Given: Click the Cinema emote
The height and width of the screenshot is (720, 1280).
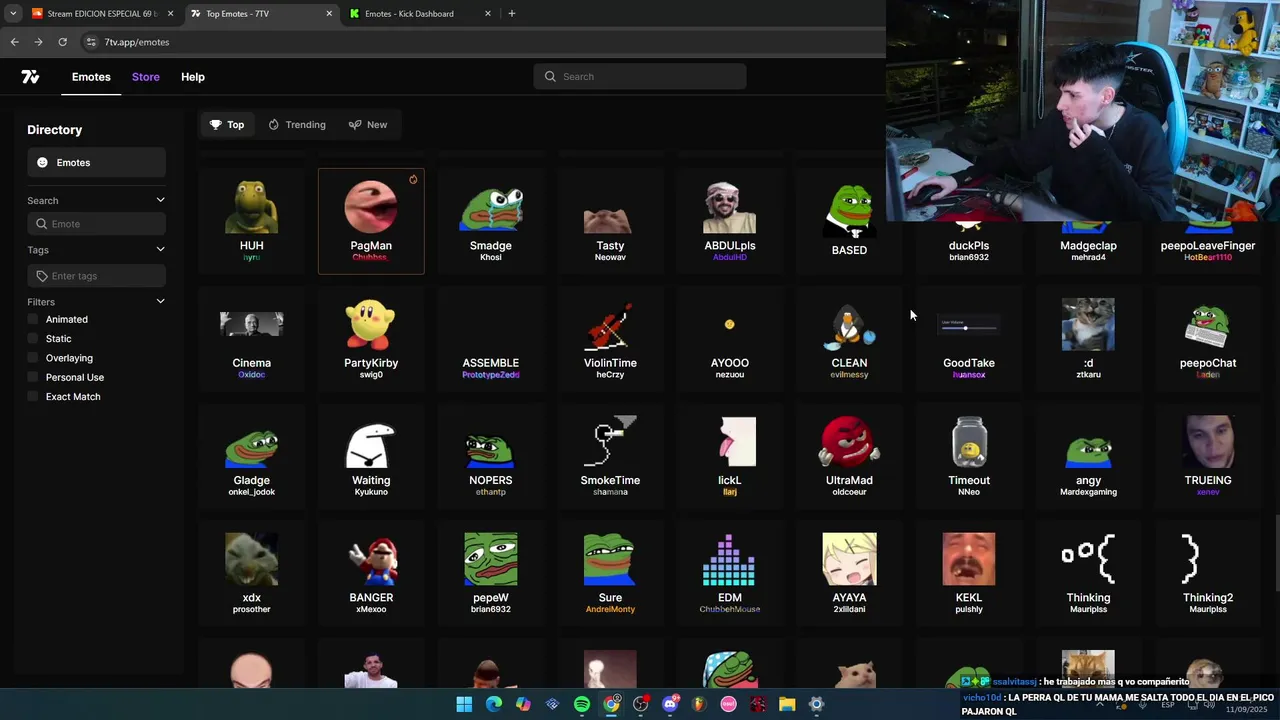Looking at the screenshot, I should 251,339.
